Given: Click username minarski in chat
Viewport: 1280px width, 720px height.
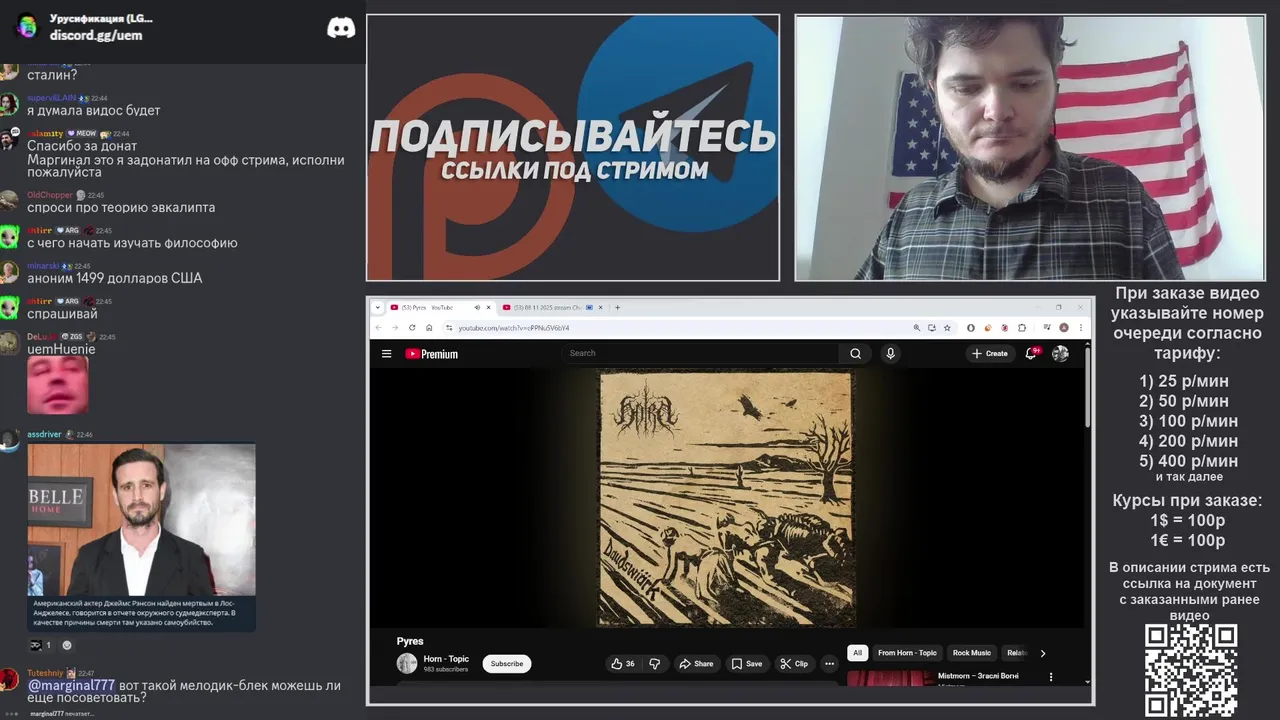Looking at the screenshot, I should coord(43,266).
